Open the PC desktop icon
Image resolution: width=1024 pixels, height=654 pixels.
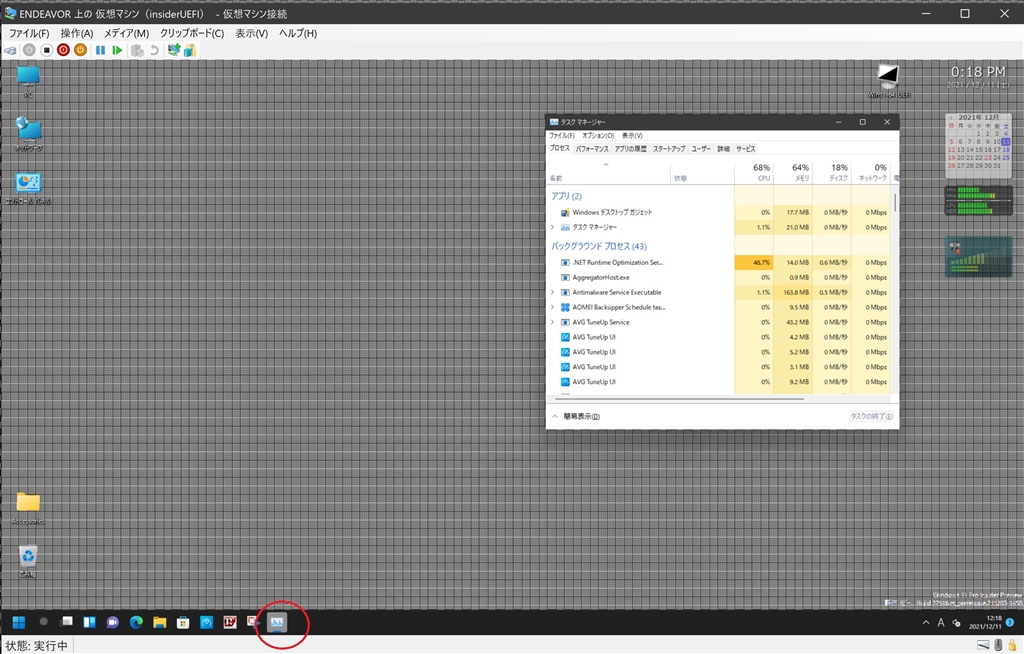coord(28,82)
